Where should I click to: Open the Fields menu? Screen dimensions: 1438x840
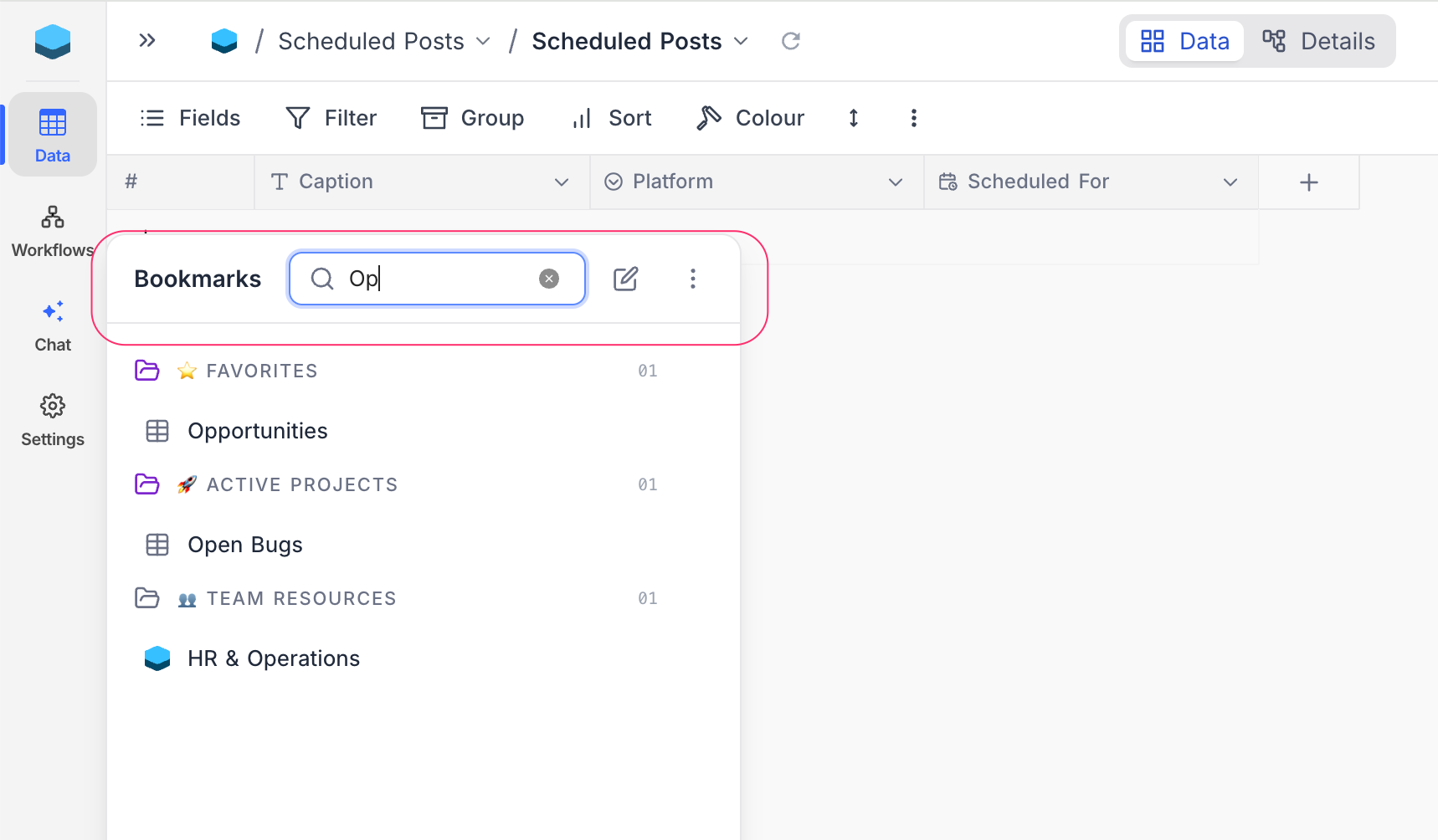(190, 118)
